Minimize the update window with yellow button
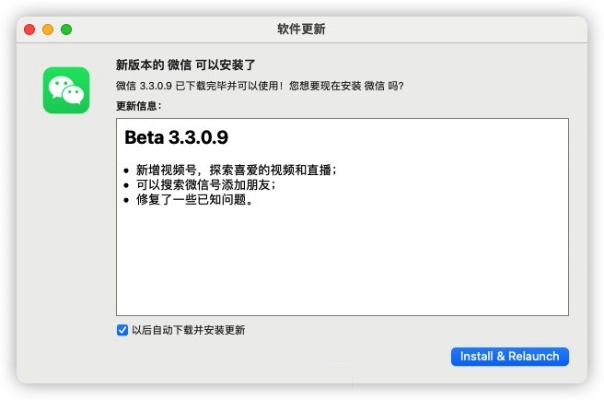Image resolution: width=604 pixels, height=400 pixels. pos(50,29)
